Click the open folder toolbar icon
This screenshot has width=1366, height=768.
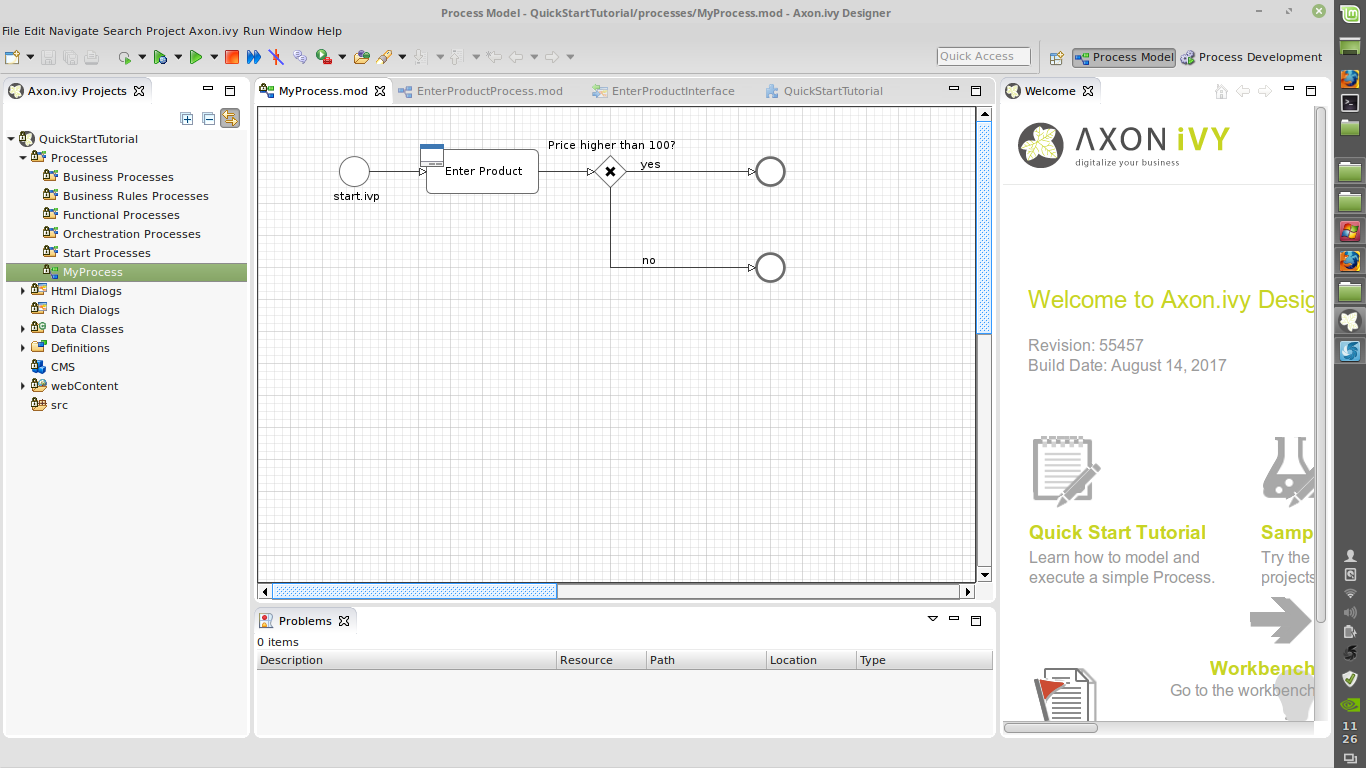pos(362,57)
